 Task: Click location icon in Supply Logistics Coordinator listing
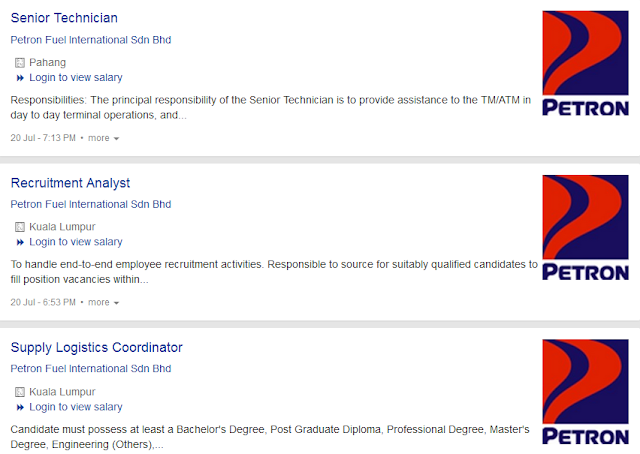point(20,392)
